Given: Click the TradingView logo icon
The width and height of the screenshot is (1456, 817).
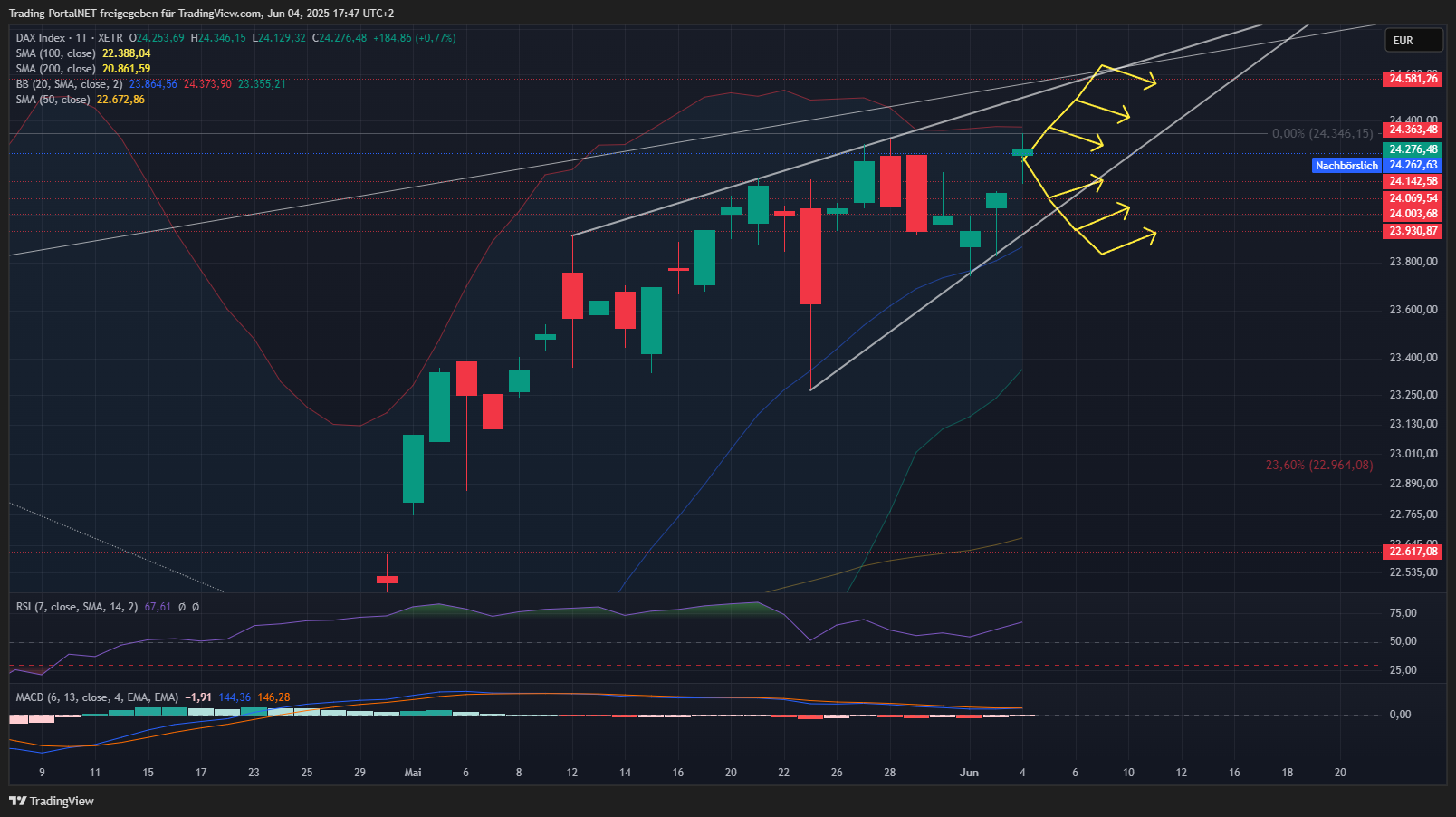Looking at the screenshot, I should [x=17, y=801].
